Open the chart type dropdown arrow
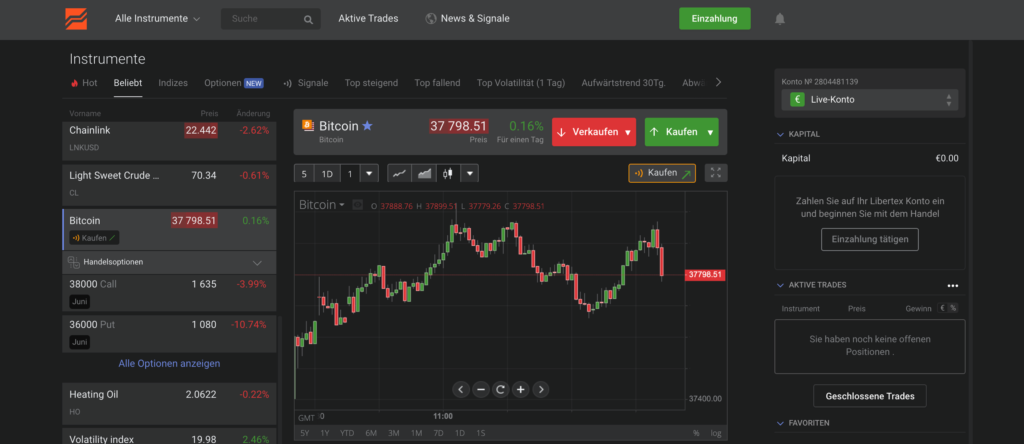Viewport: 1024px width, 444px height. click(x=470, y=174)
